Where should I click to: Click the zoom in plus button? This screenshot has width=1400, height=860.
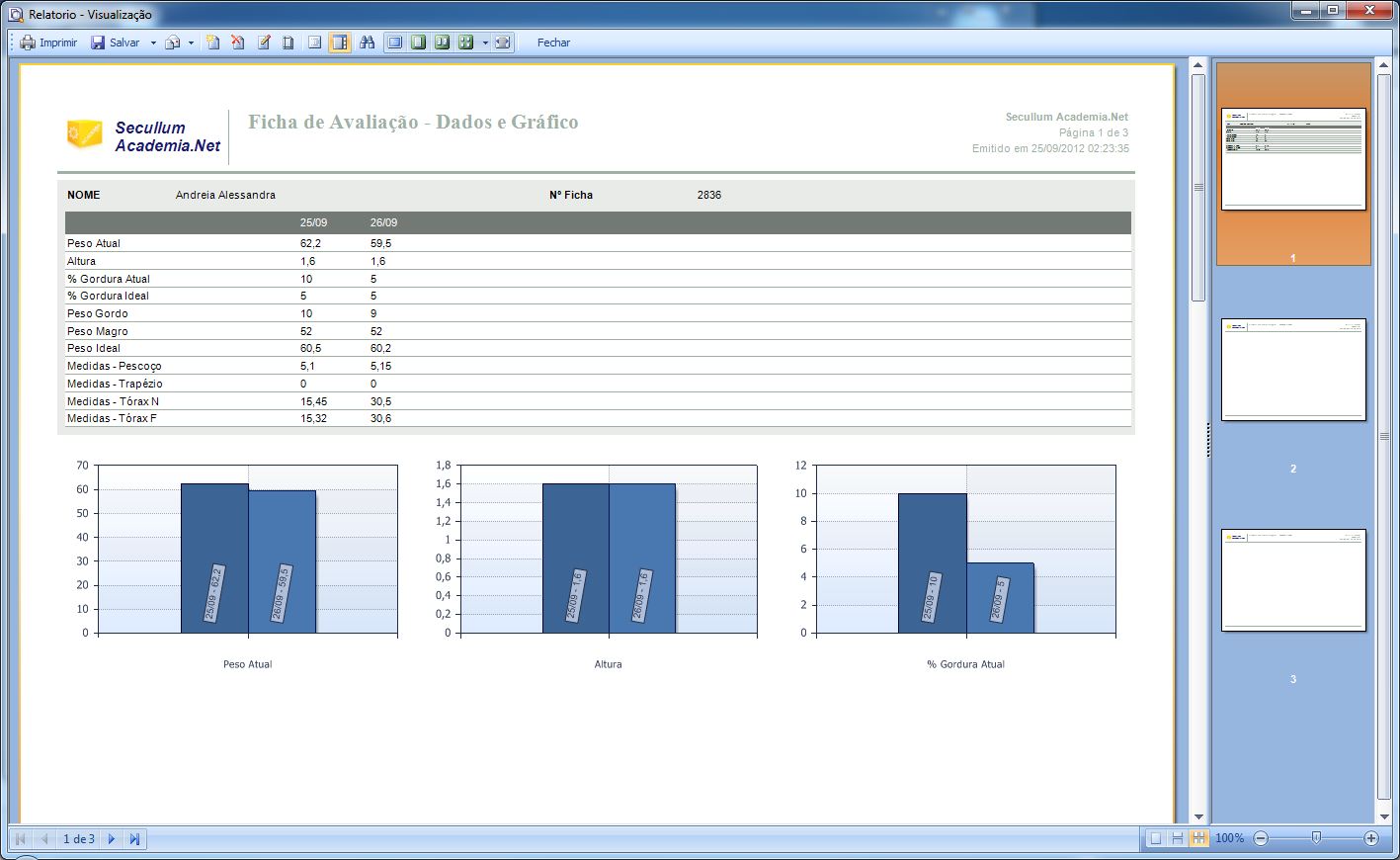[x=1371, y=838]
